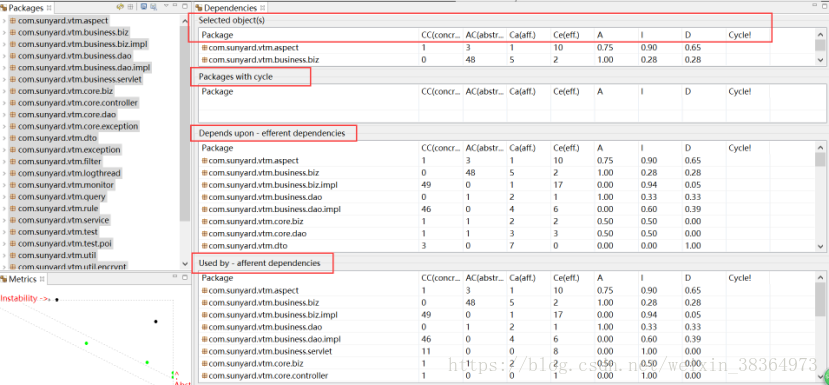Select com.sunyard.vtm.core.biz row in Depends upon table

507,221
